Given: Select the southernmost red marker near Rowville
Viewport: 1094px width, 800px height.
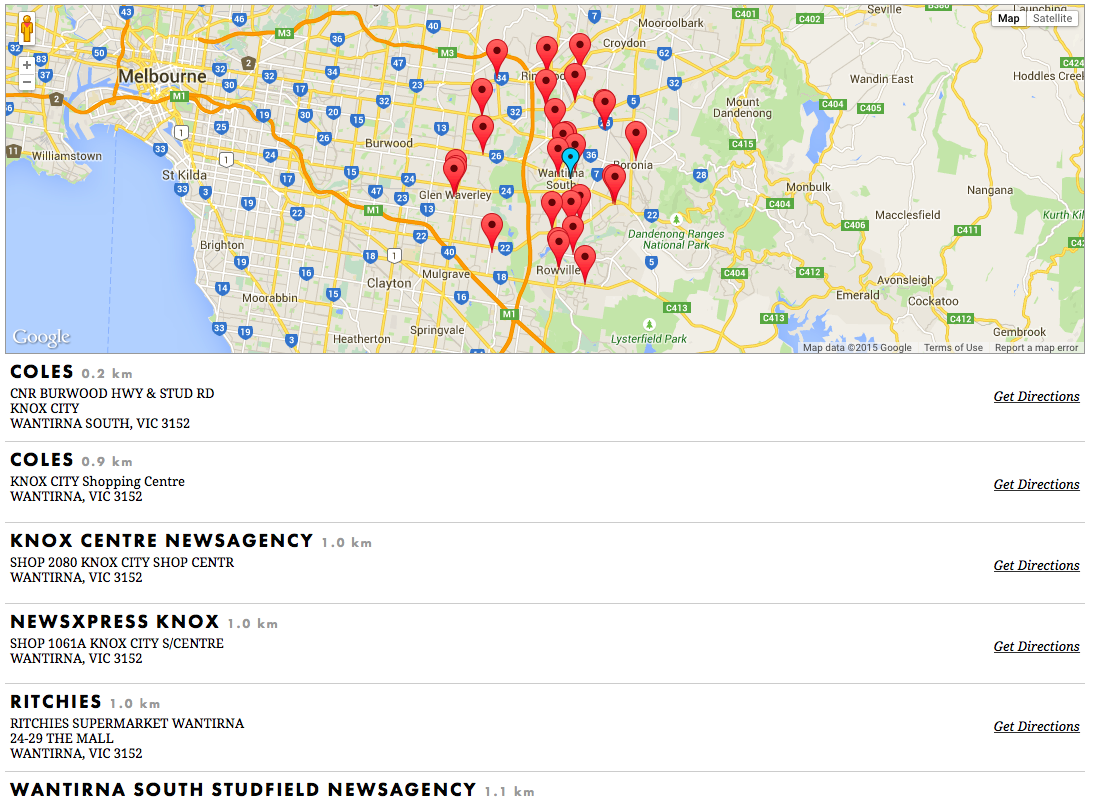Looking at the screenshot, I should 584,261.
